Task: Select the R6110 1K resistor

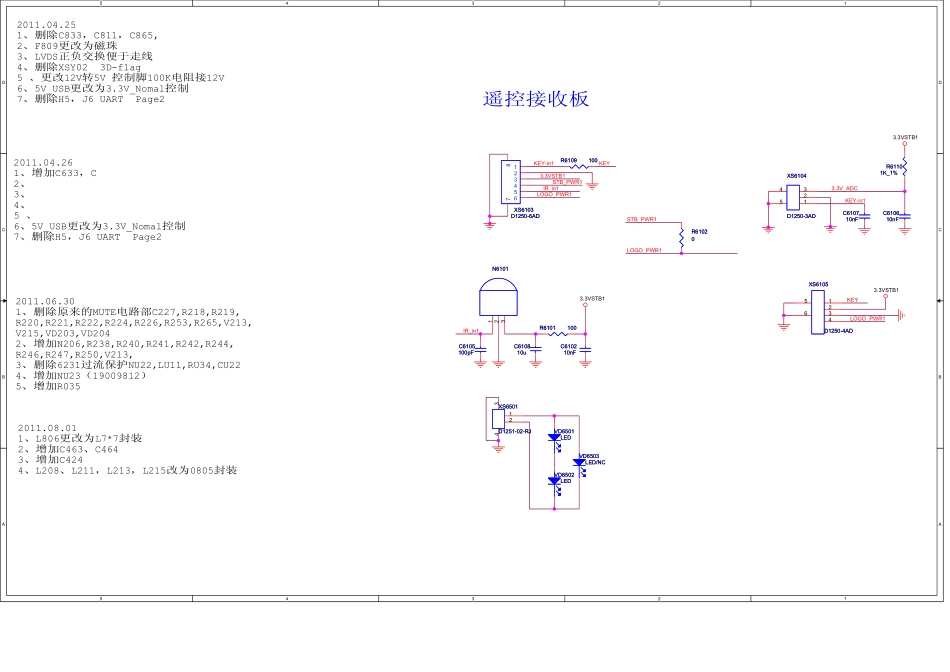Action: tap(904, 167)
